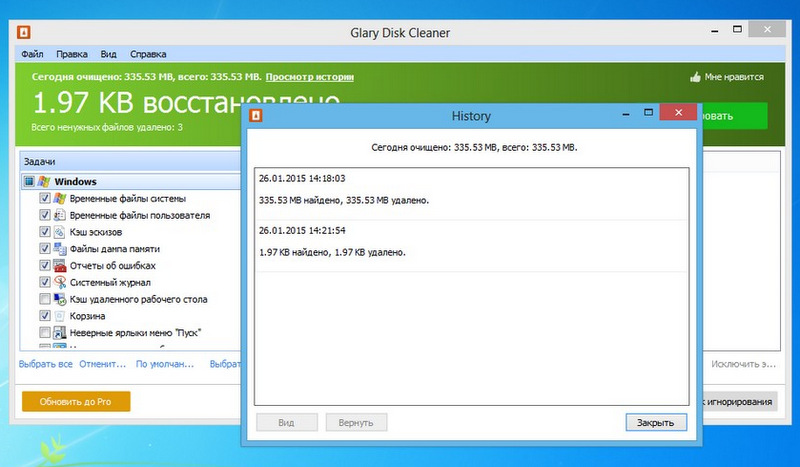Screen dimensions: 800x467
Task: Click the Мне нравится link
Action: tap(734, 77)
